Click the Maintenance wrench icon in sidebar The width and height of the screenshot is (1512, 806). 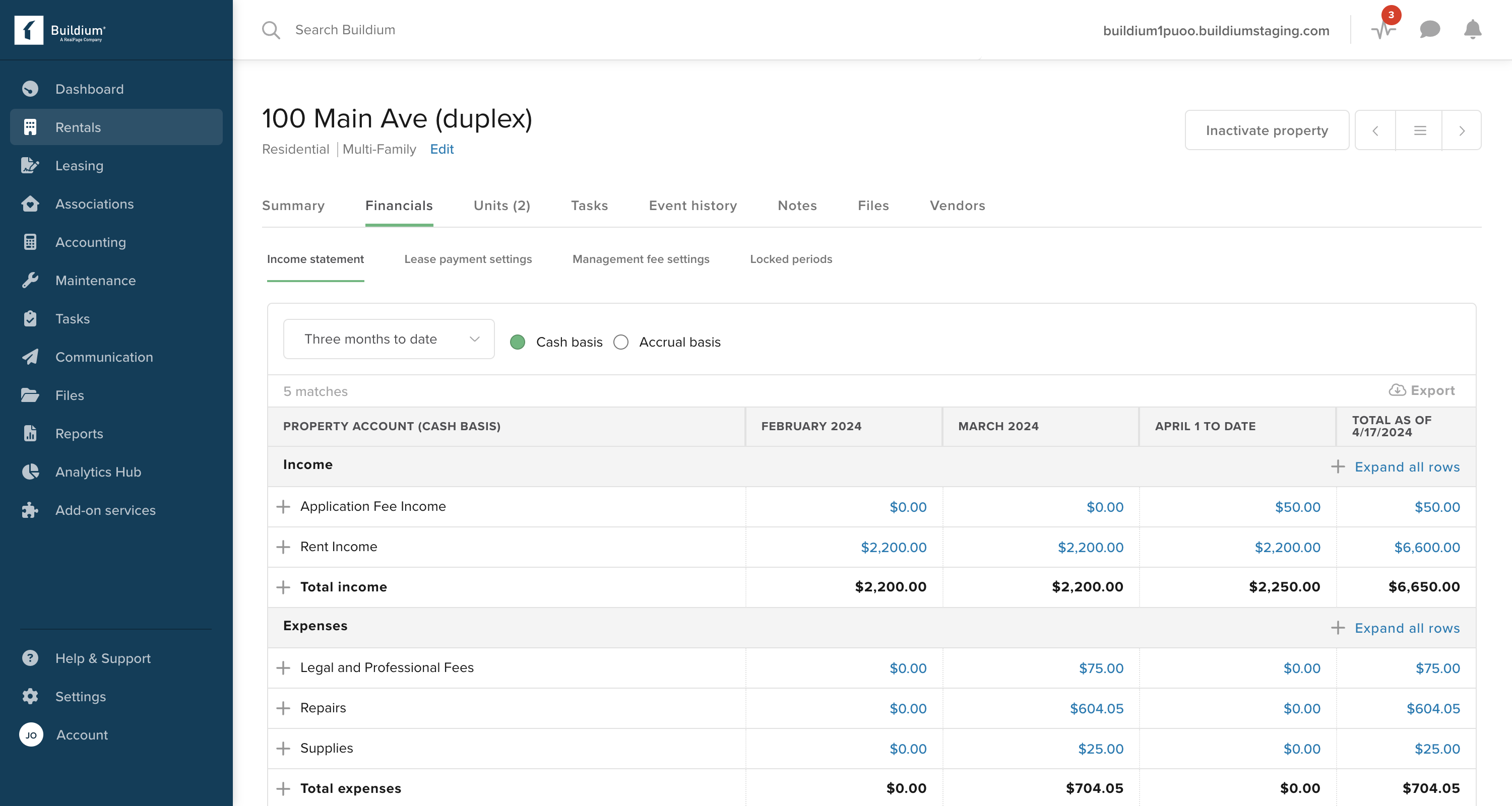coord(30,281)
